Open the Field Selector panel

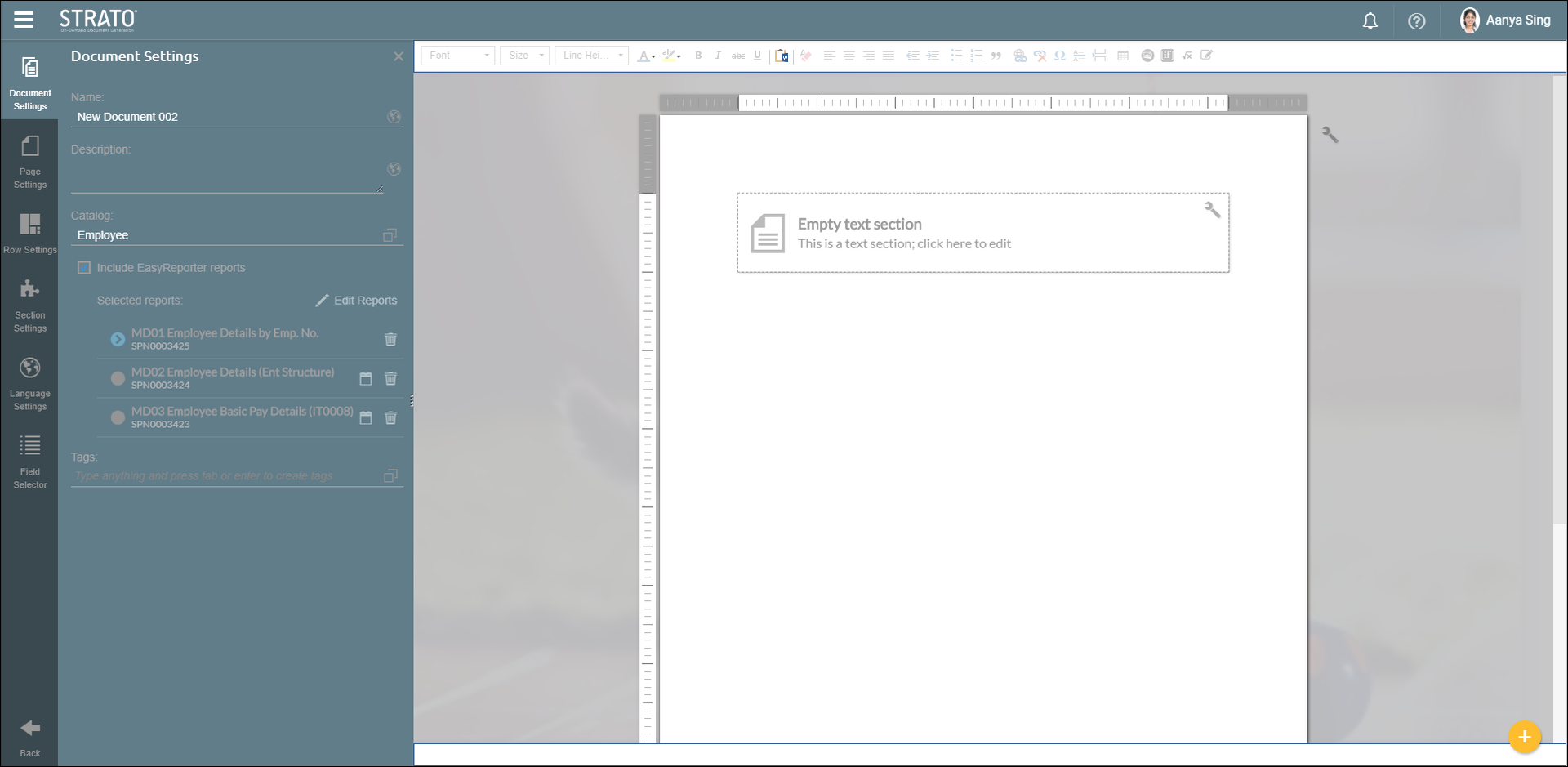click(x=30, y=461)
